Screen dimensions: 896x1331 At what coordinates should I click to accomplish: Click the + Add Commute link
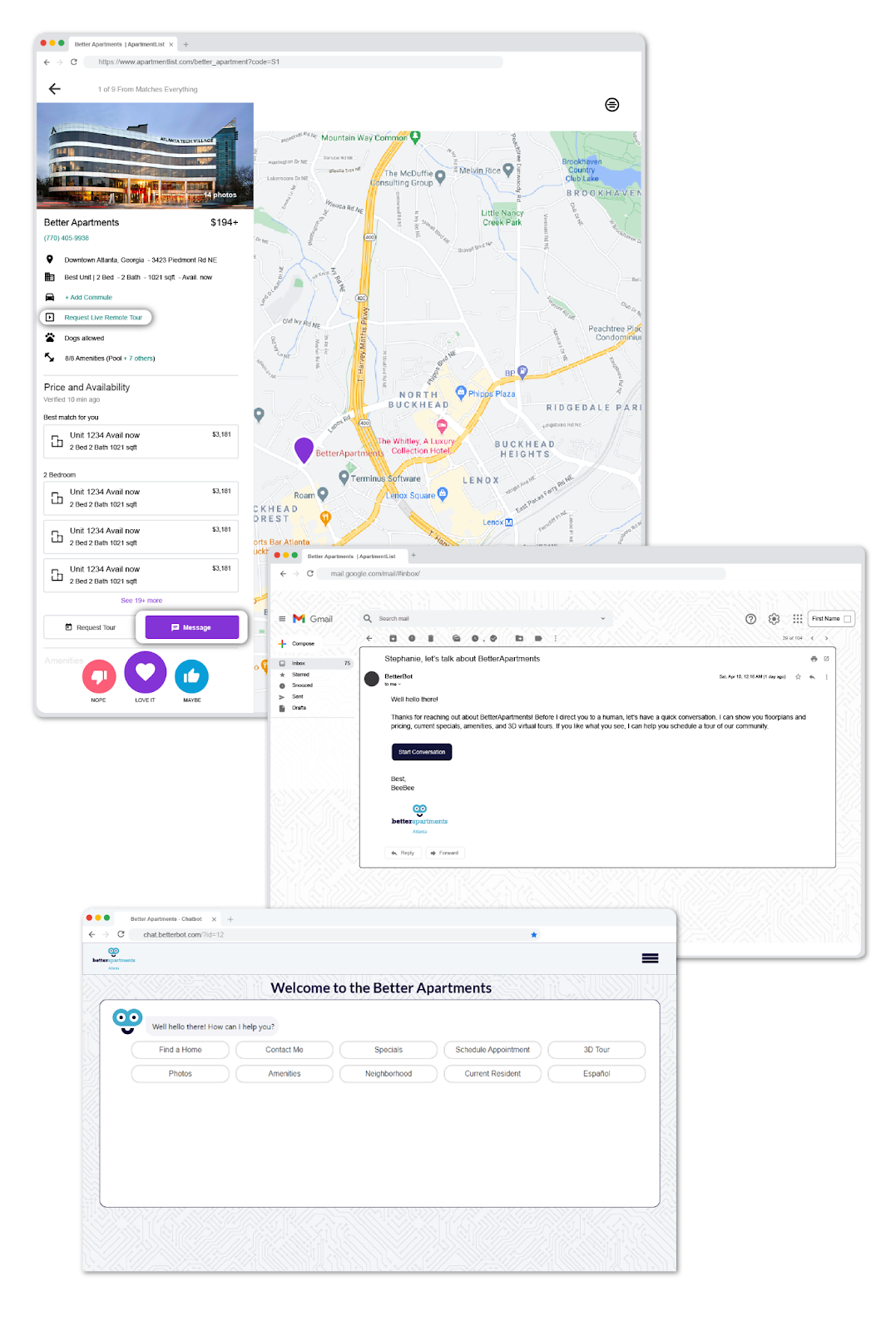coord(88,297)
